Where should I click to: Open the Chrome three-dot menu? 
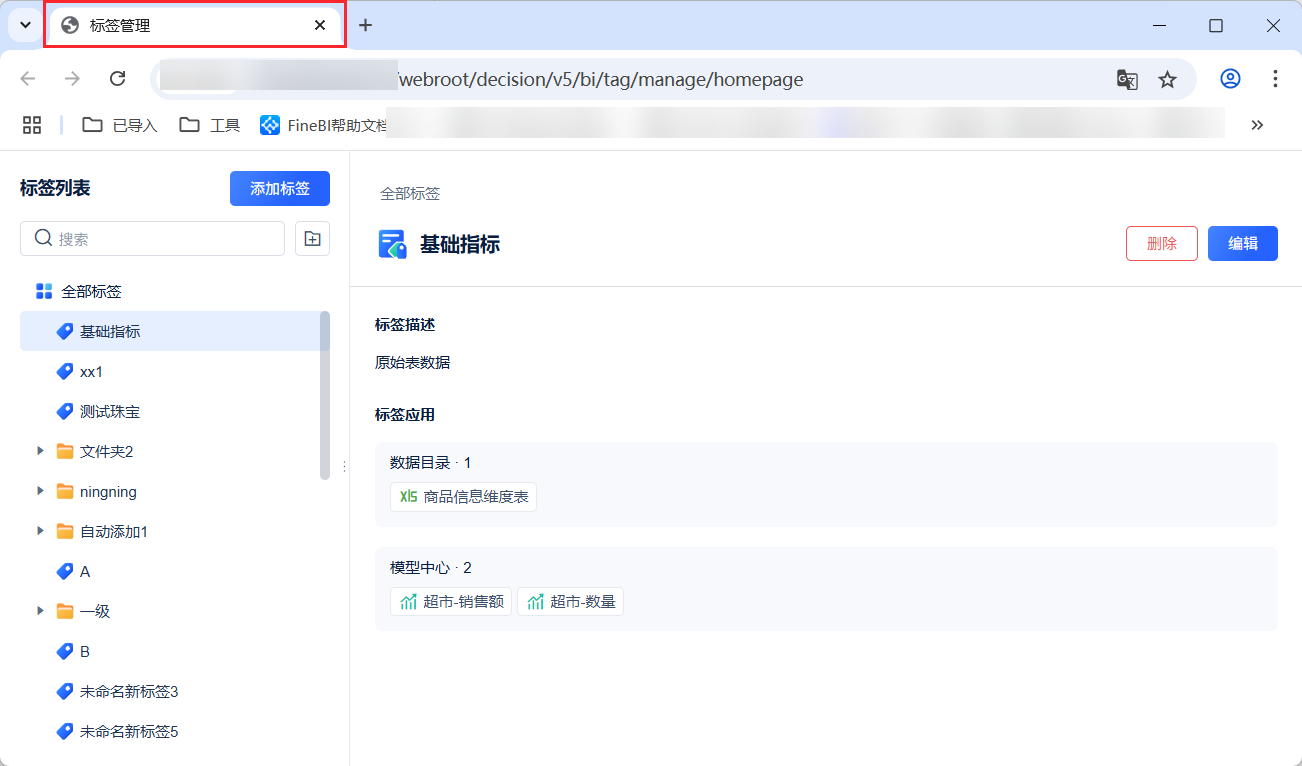[x=1275, y=79]
